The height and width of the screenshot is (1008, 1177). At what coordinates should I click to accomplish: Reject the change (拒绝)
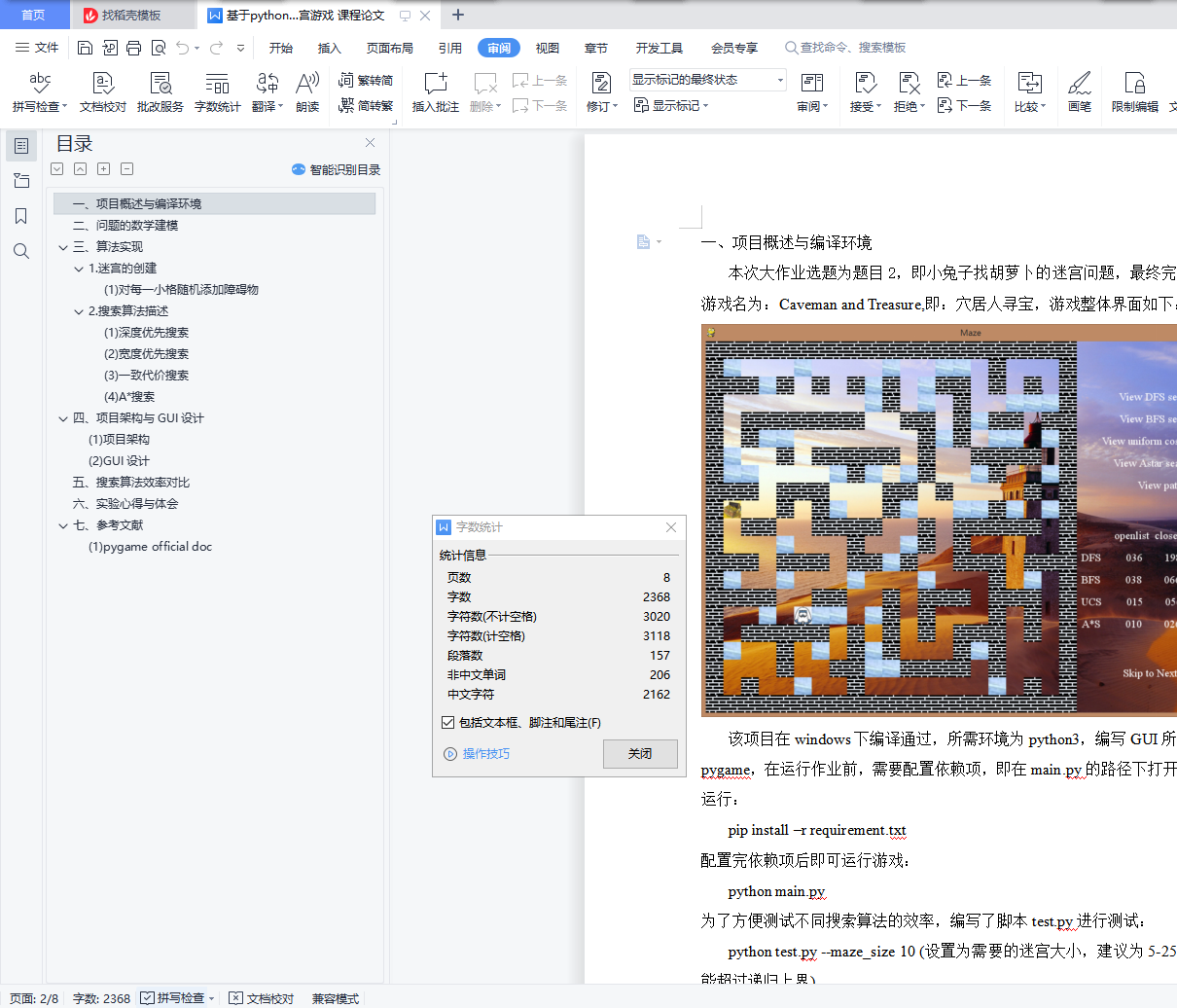click(x=909, y=91)
